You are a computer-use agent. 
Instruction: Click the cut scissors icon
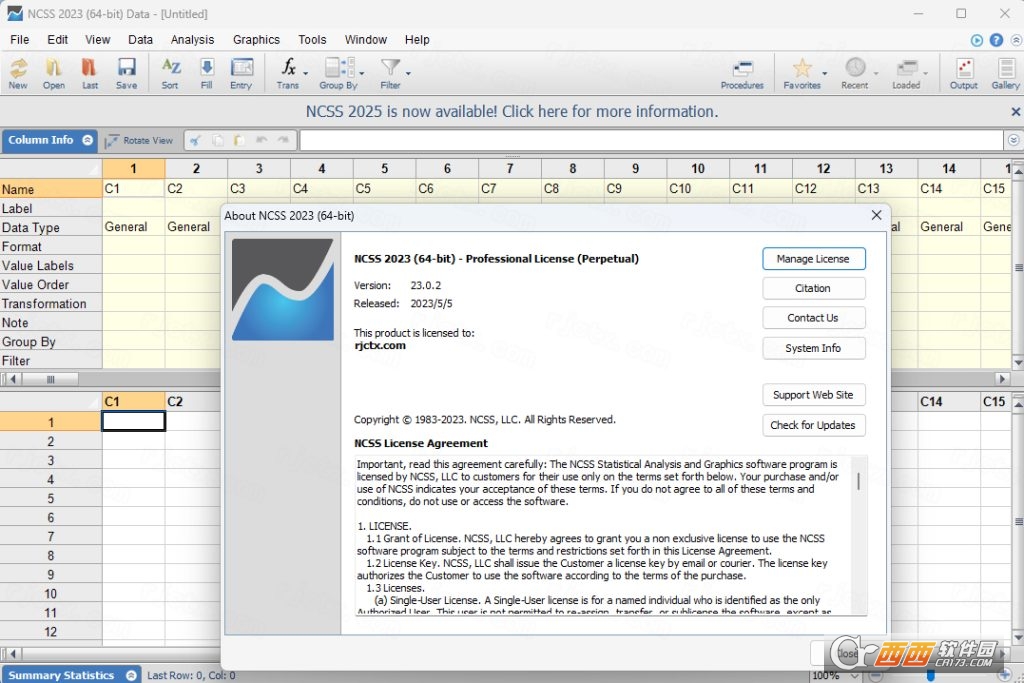(195, 140)
